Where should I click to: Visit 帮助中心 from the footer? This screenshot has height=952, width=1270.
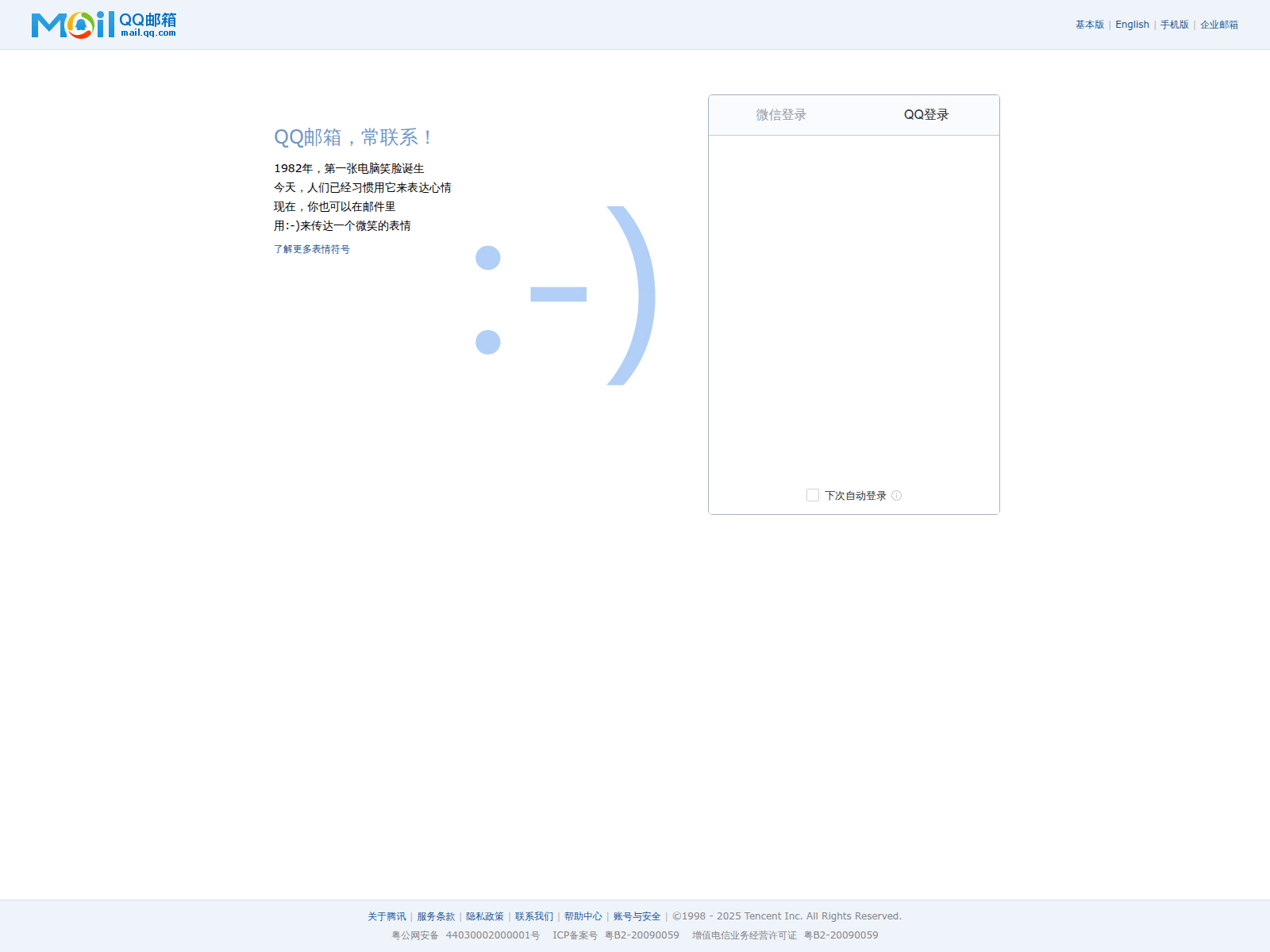click(x=583, y=916)
